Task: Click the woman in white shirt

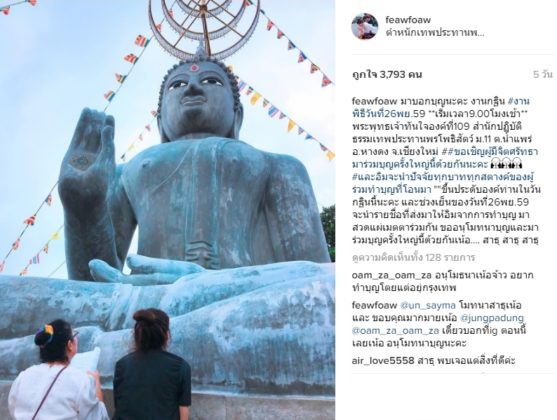Action: click(57, 371)
